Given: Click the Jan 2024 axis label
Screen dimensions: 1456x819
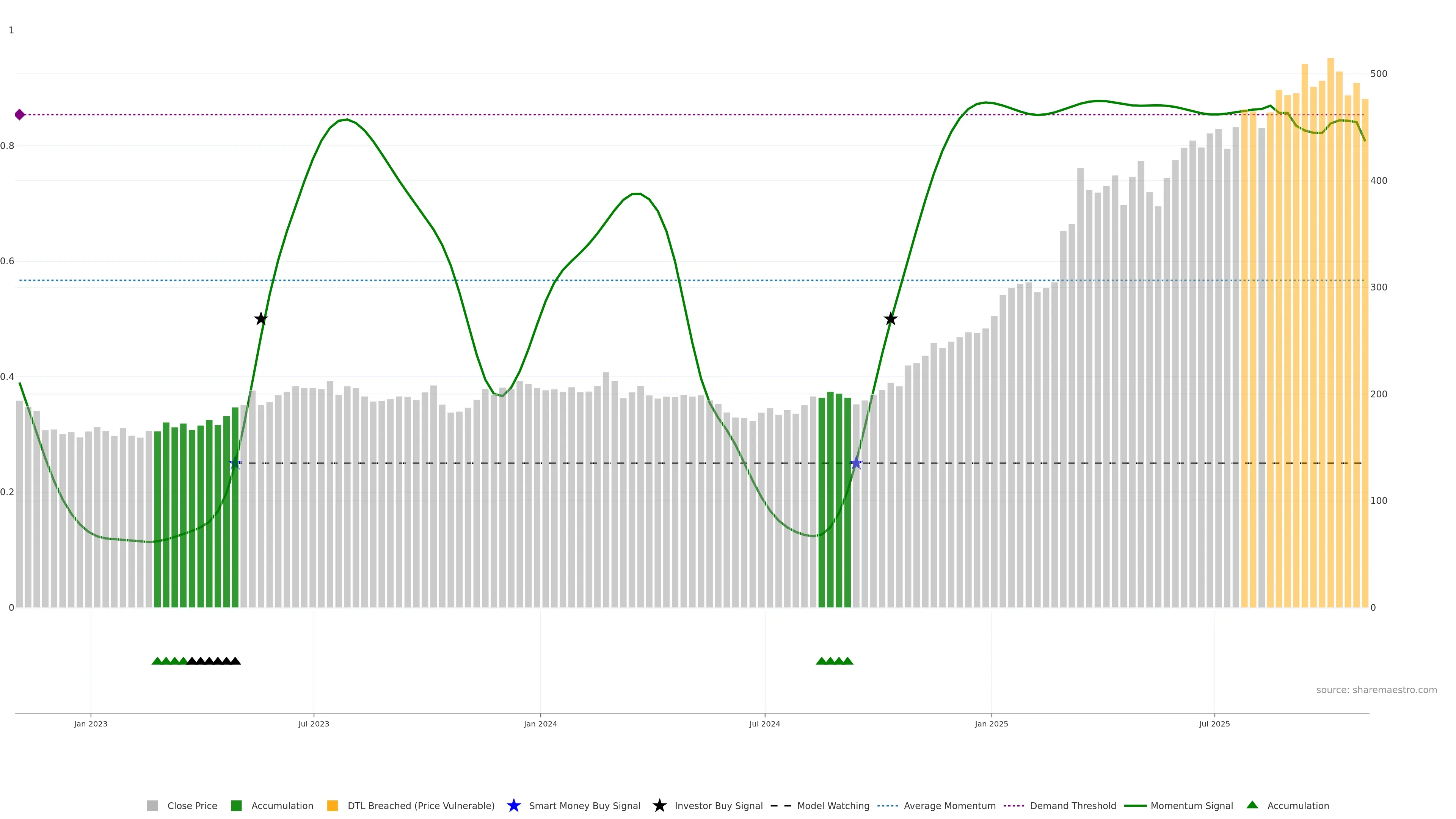Looking at the screenshot, I should 540,723.
